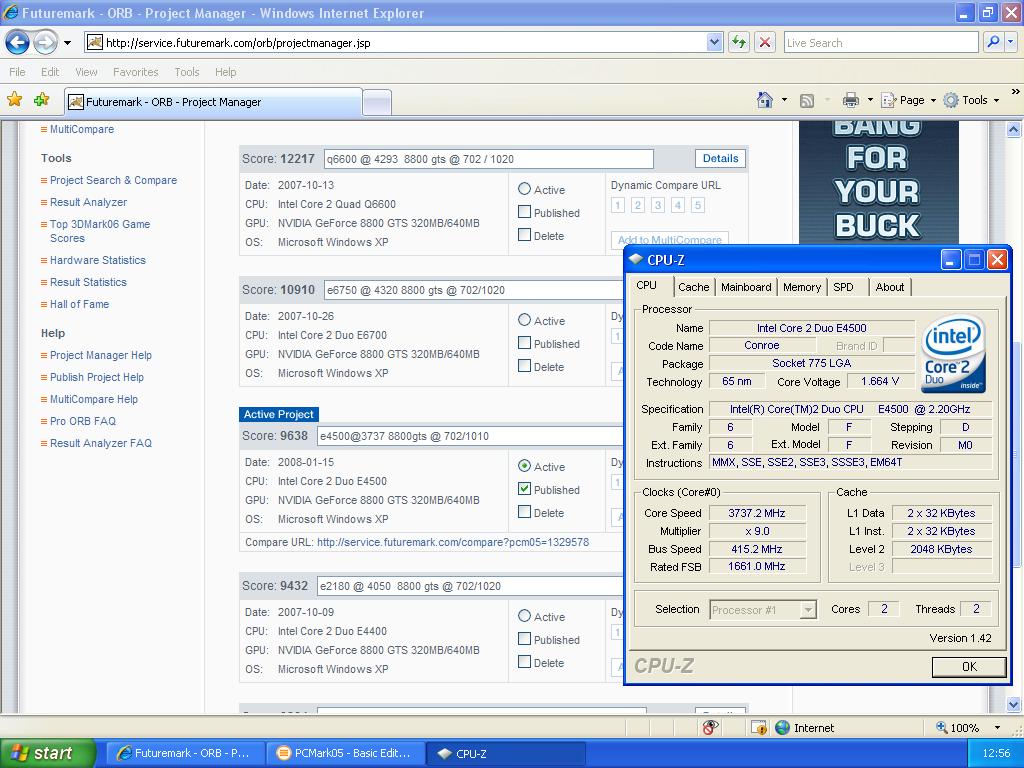The image size is (1024, 768).
Task: Uncheck Published for score 9638 project
Action: click(x=524, y=488)
